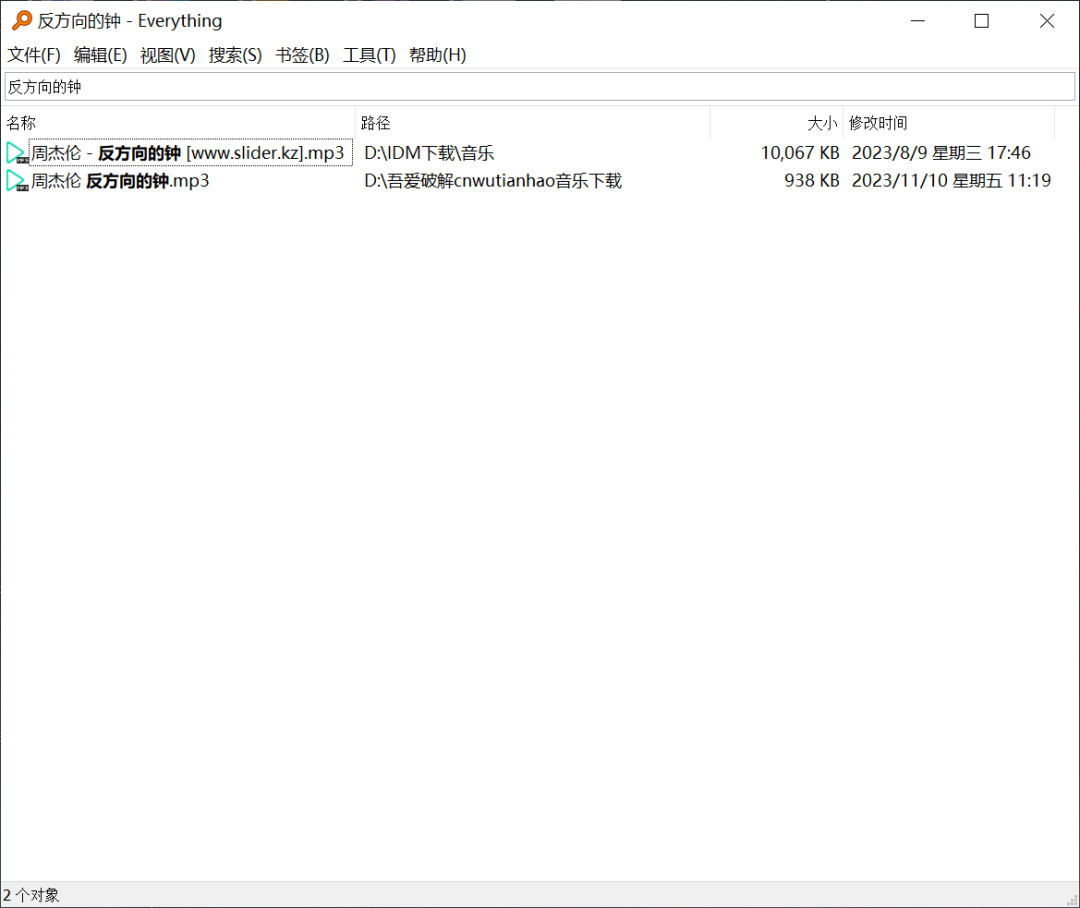This screenshot has width=1080, height=908.
Task: Sort results by 名称 column header
Action: coord(178,123)
